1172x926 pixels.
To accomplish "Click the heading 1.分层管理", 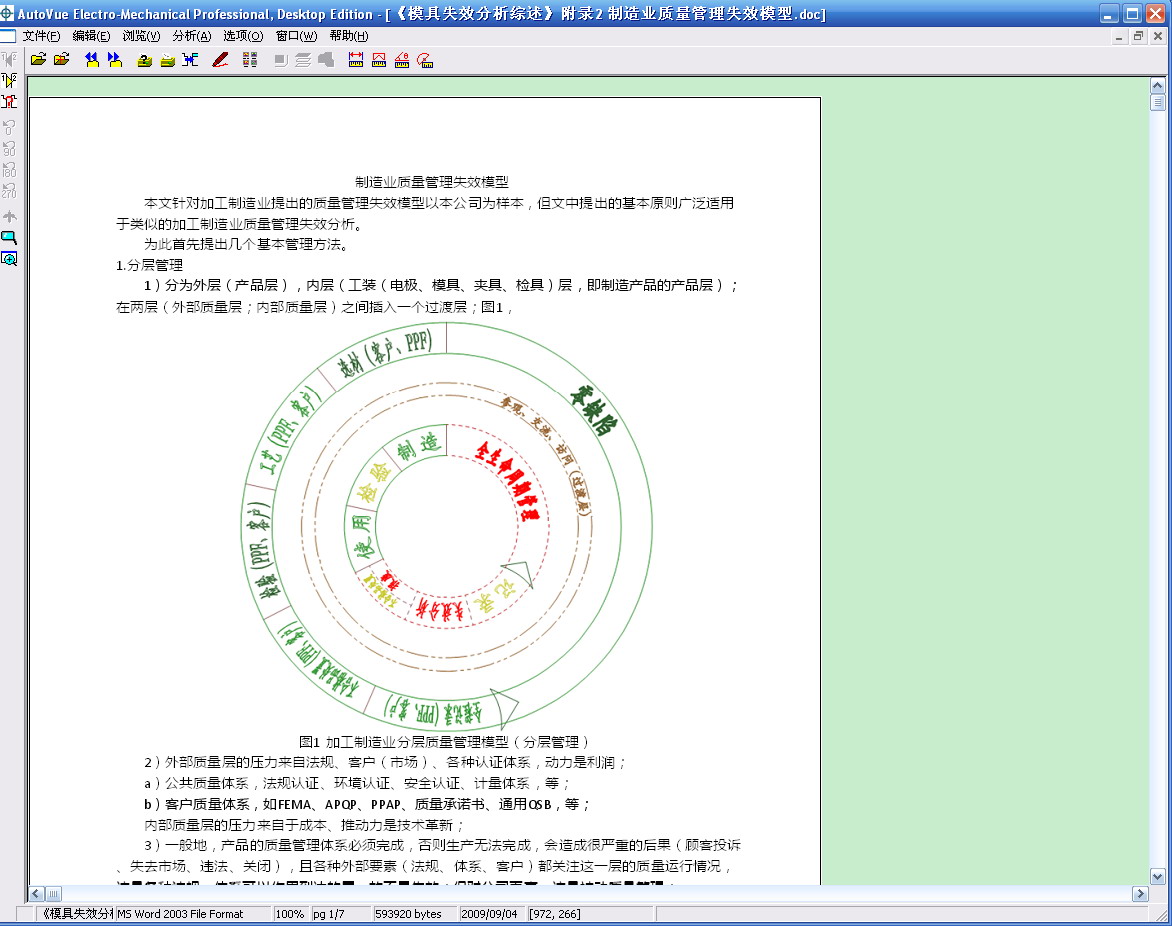I will pos(149,265).
